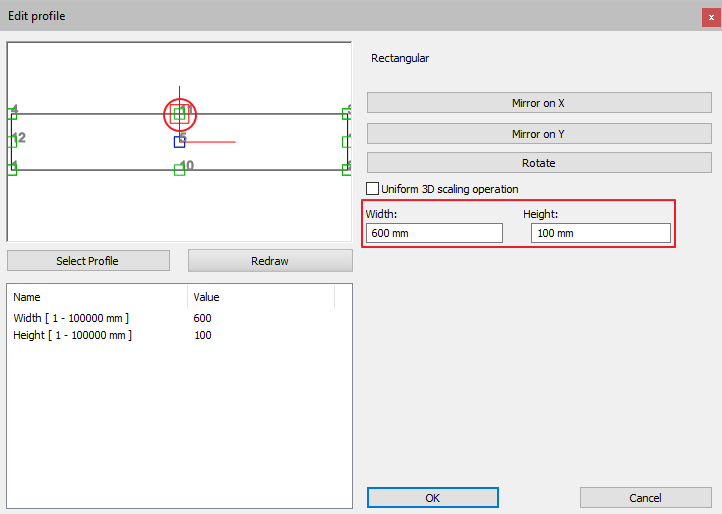Pick the bottom-middle anchor point 10

pos(179,170)
